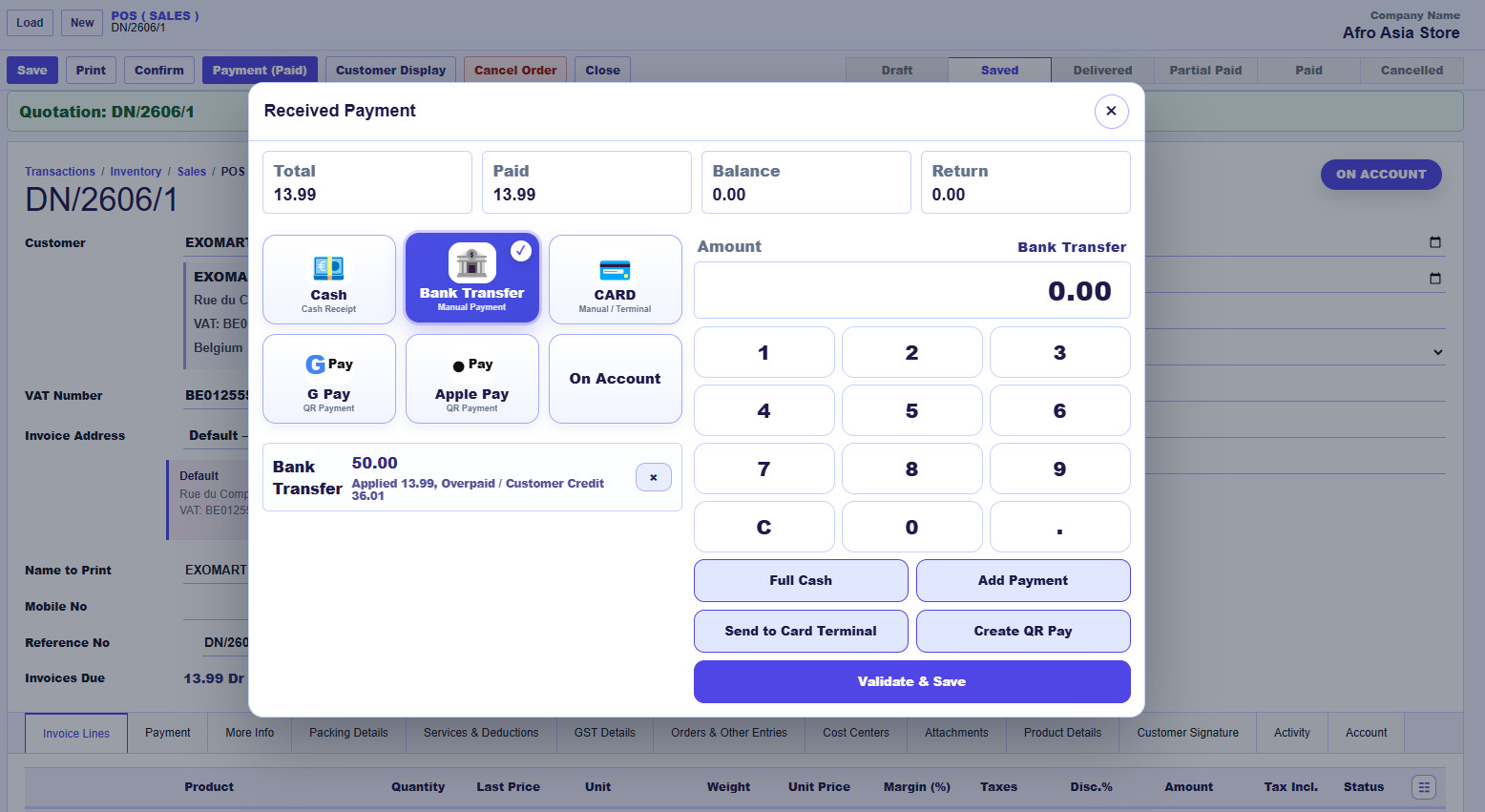
Task: Toggle the On Account payment option
Action: [615, 378]
